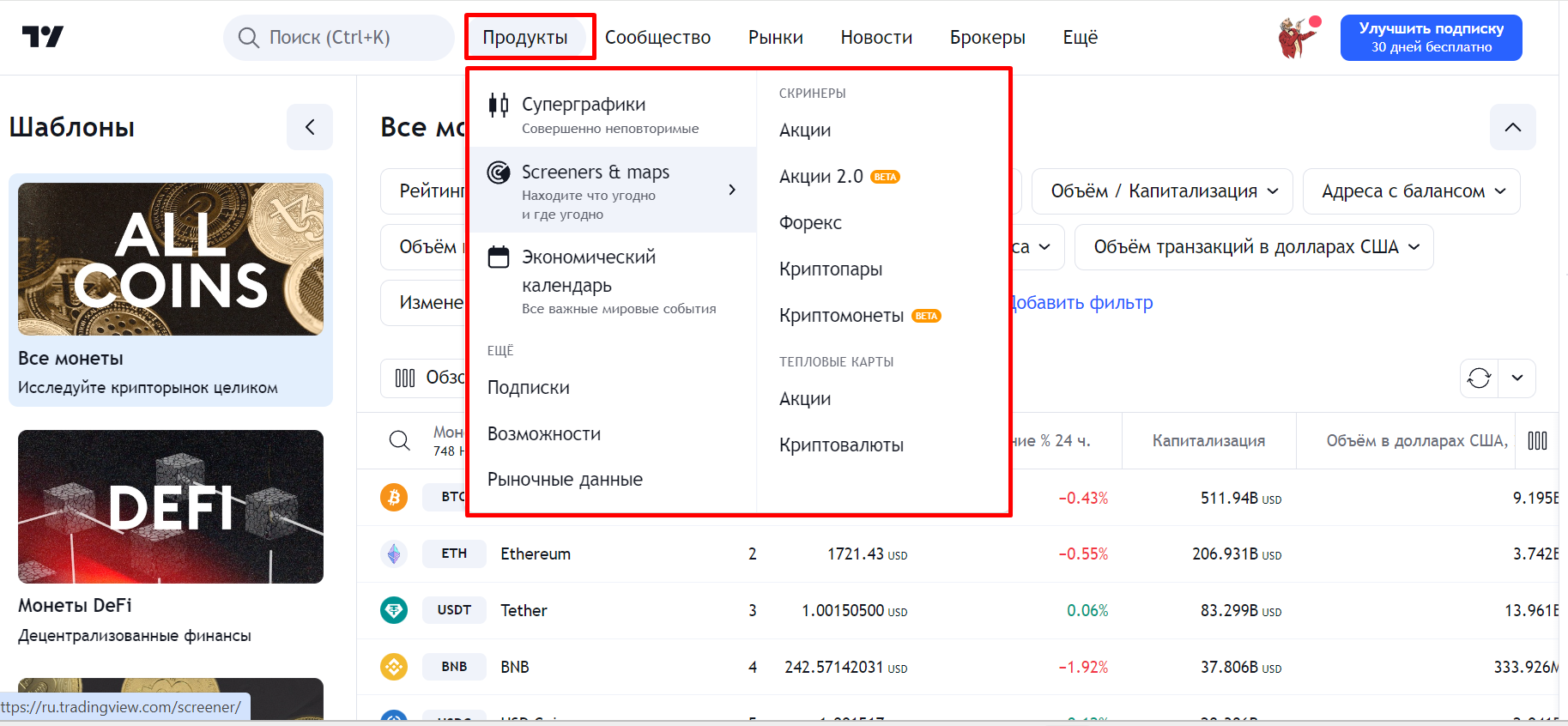Image resolution: width=1568 pixels, height=726 pixels.
Task: Select Суперграфики in products menu
Action: click(613, 114)
